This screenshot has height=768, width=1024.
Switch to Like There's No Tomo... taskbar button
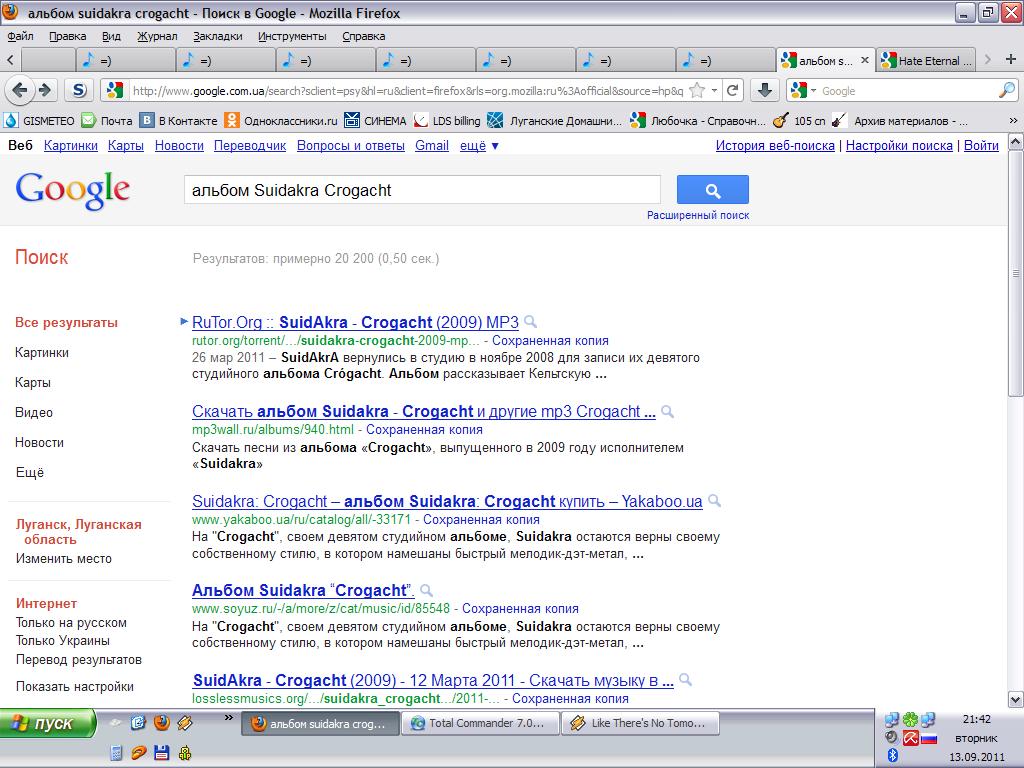[641, 723]
